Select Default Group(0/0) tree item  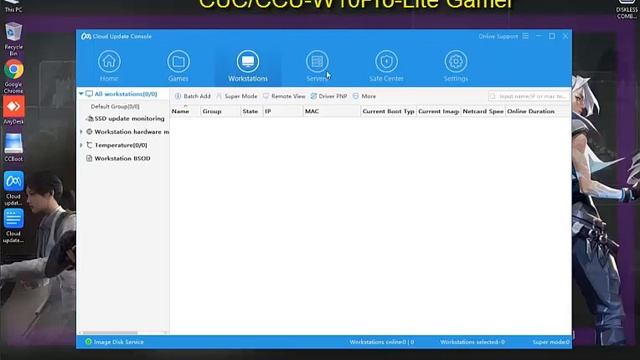pyautogui.click(x=115, y=107)
